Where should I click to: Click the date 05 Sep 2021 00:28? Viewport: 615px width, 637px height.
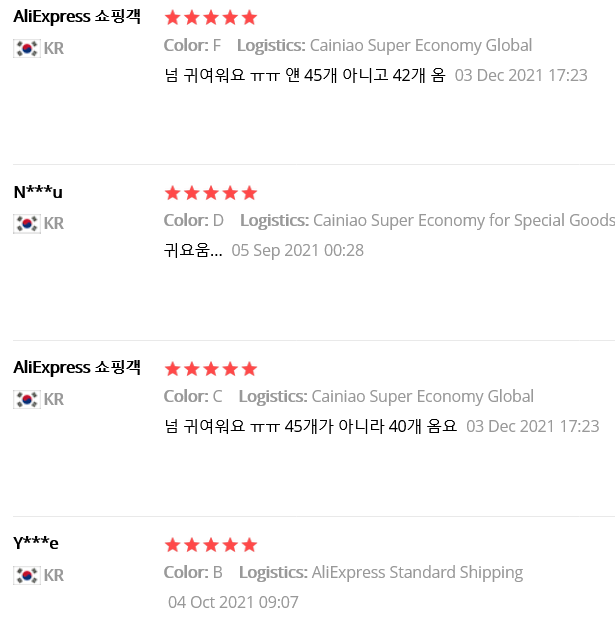pos(298,251)
